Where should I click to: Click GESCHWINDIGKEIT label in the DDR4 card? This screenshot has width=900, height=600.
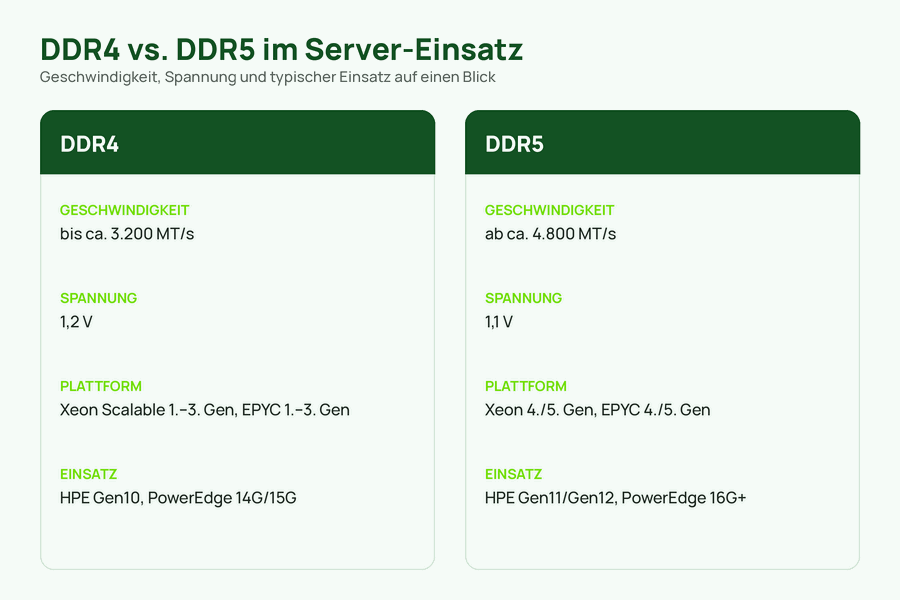(x=125, y=211)
